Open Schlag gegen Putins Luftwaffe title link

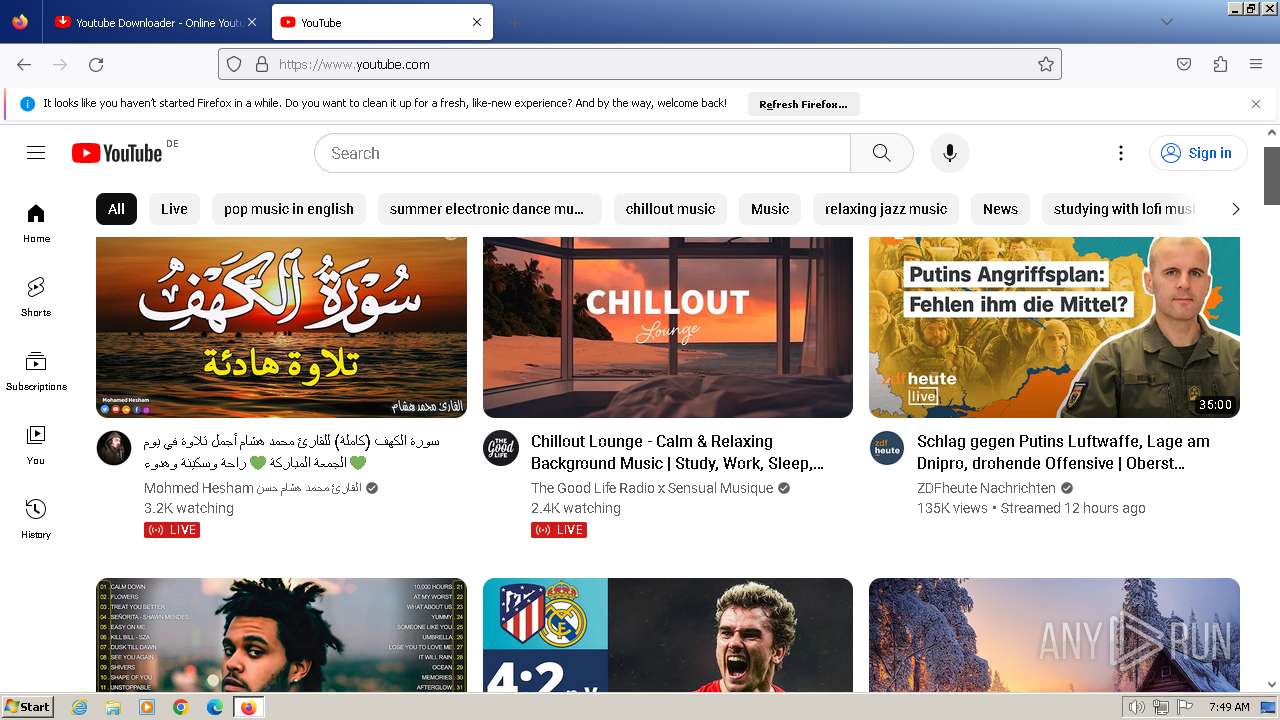1063,452
